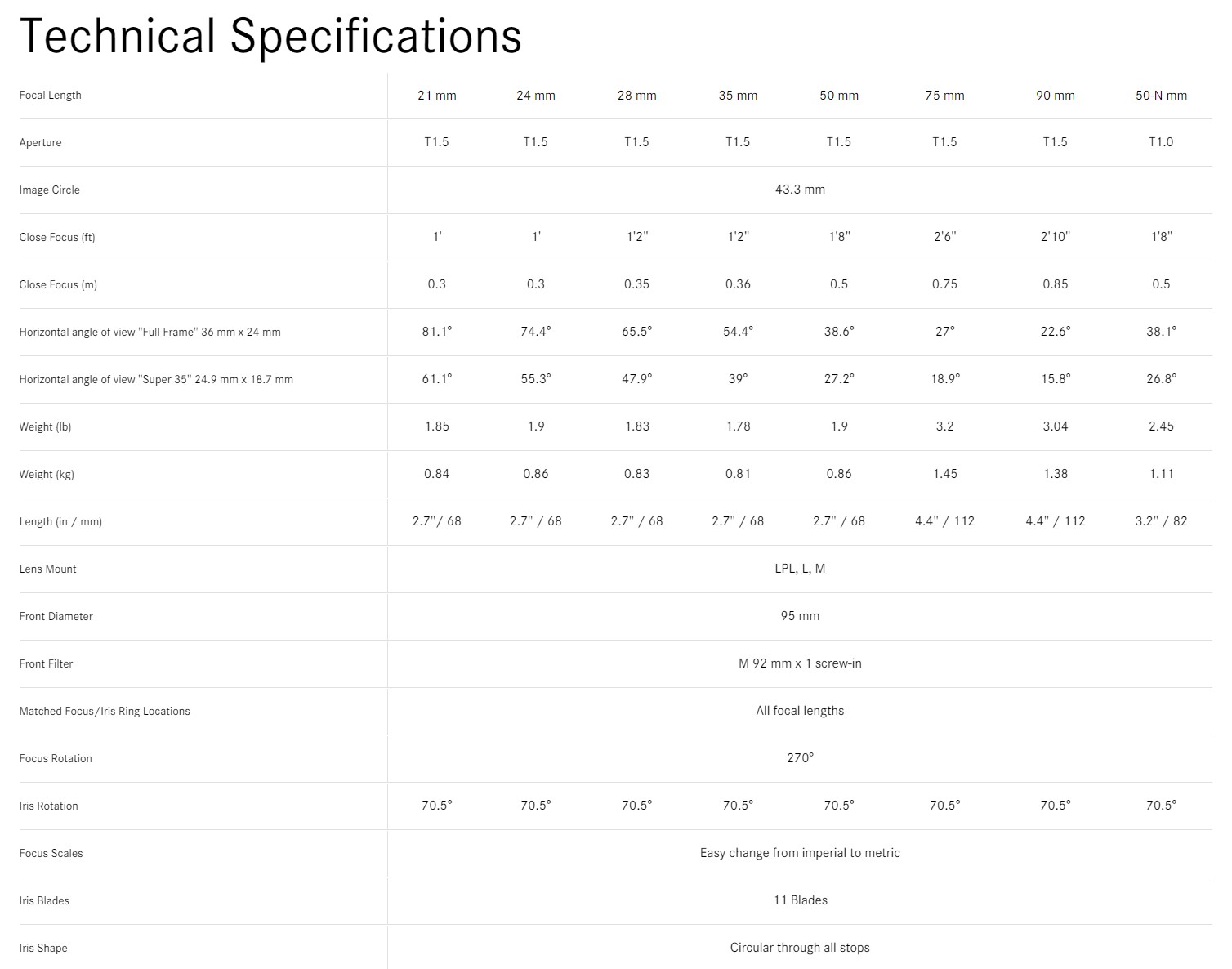Click the 95 mm front diameter value
Viewport: 1232px width, 969px height.
coord(800,616)
